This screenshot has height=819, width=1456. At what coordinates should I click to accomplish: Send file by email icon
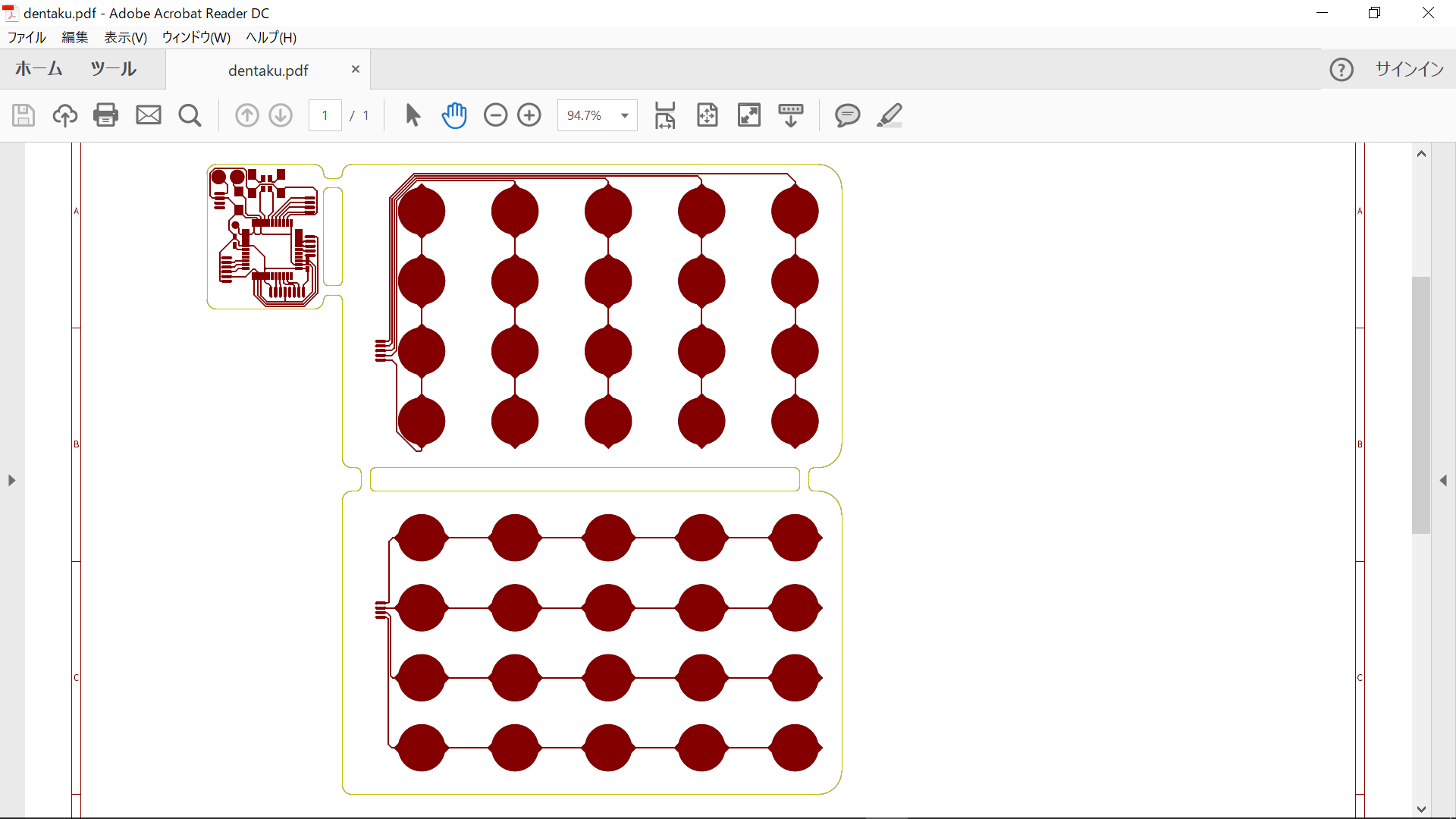(149, 115)
